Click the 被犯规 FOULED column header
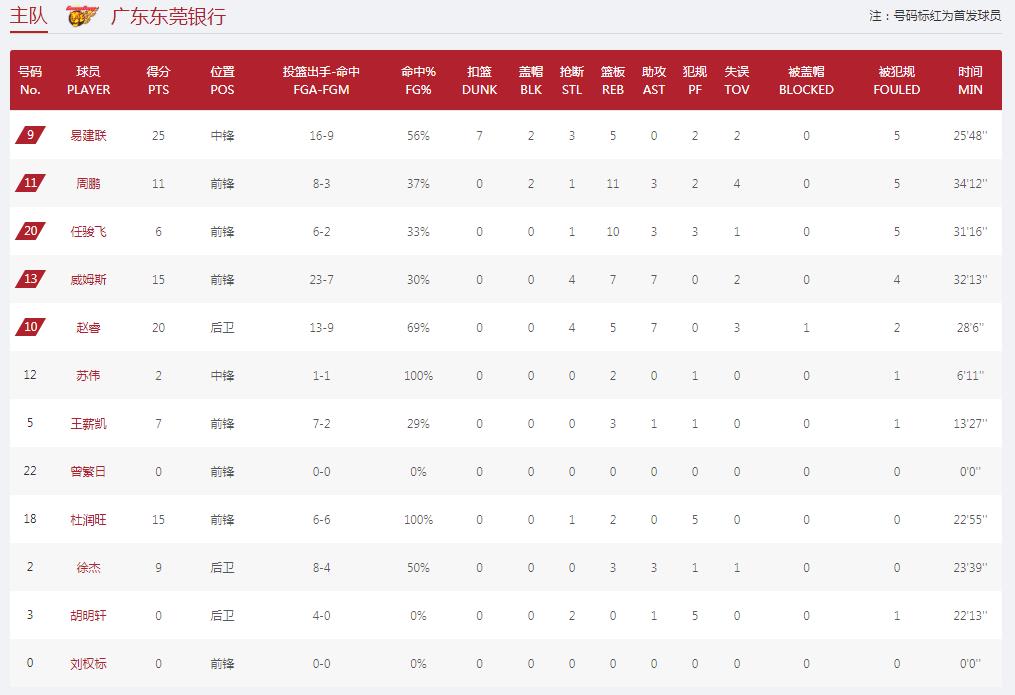Screen dimensions: 1015x695 coord(897,80)
